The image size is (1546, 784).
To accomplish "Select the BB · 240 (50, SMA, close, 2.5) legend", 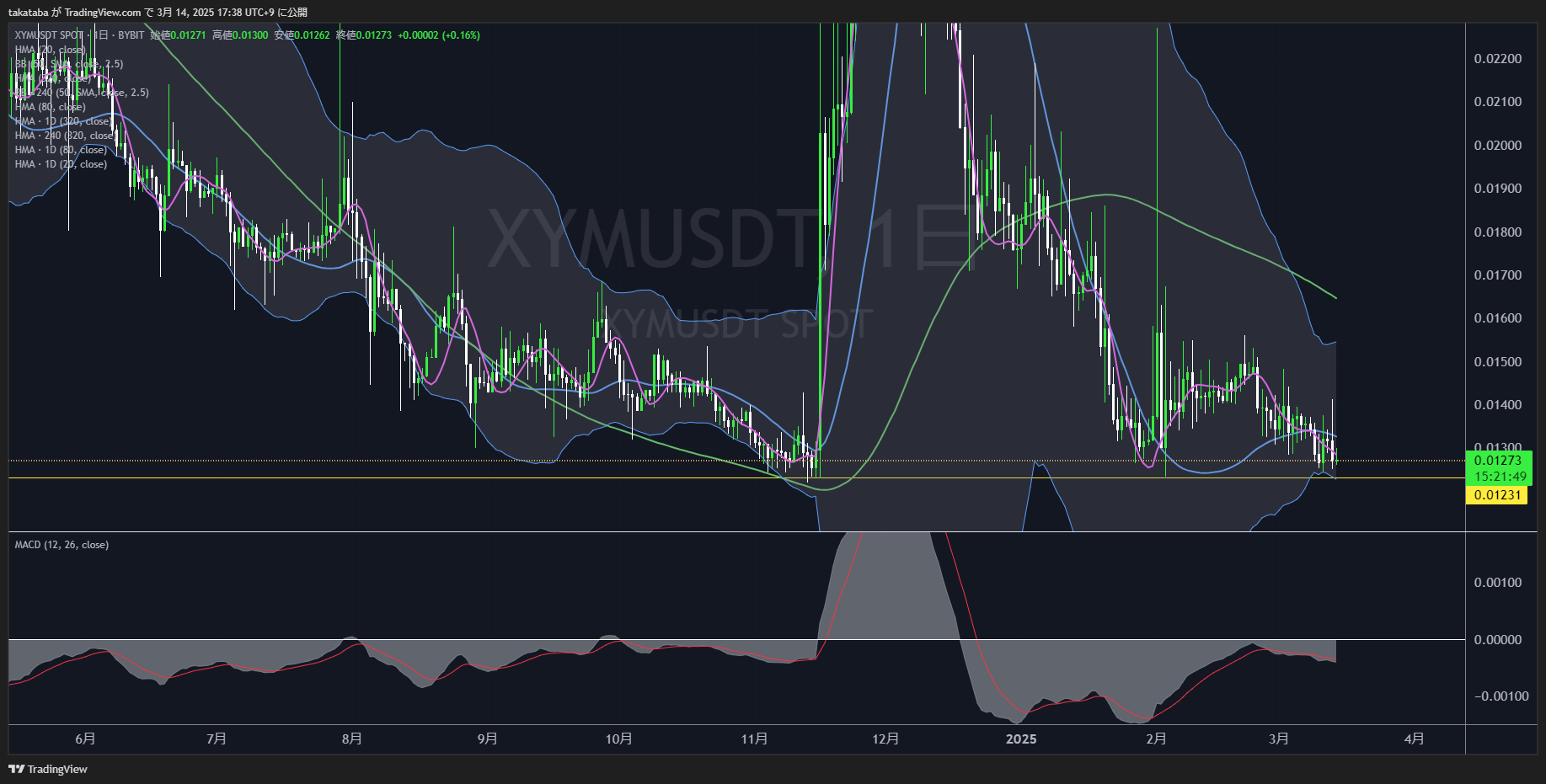I will (x=82, y=93).
